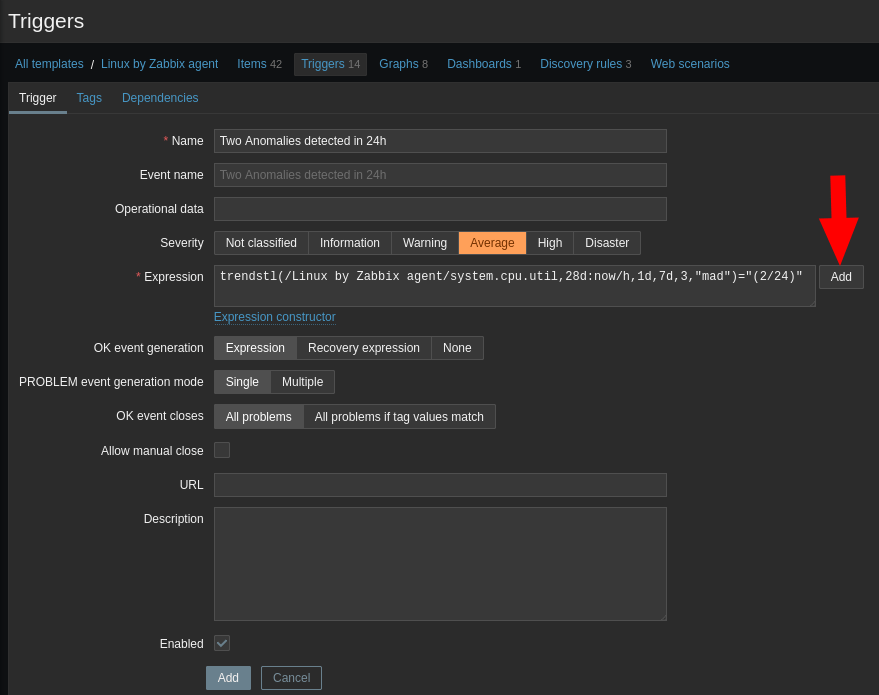Switch to the Tags tab

click(88, 98)
